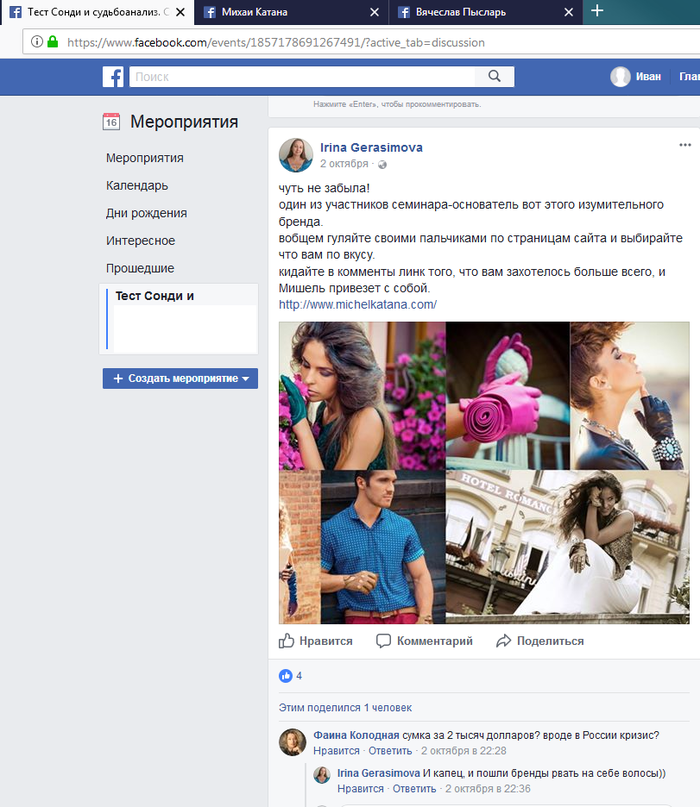This screenshot has height=807, width=700.
Task: Click the Поделиться share button
Action: [x=540, y=641]
